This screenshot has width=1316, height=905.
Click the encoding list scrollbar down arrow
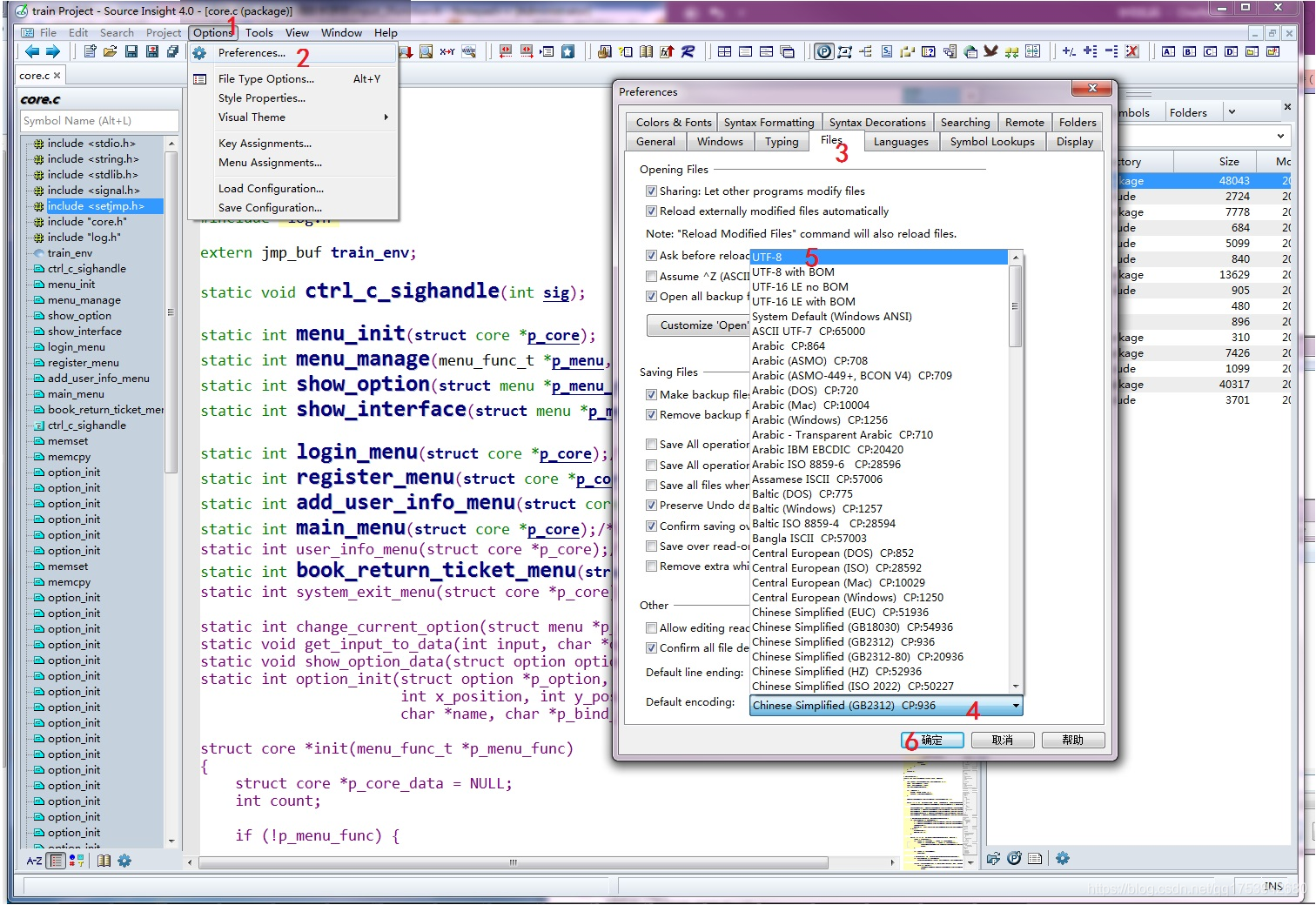pyautogui.click(x=1015, y=687)
